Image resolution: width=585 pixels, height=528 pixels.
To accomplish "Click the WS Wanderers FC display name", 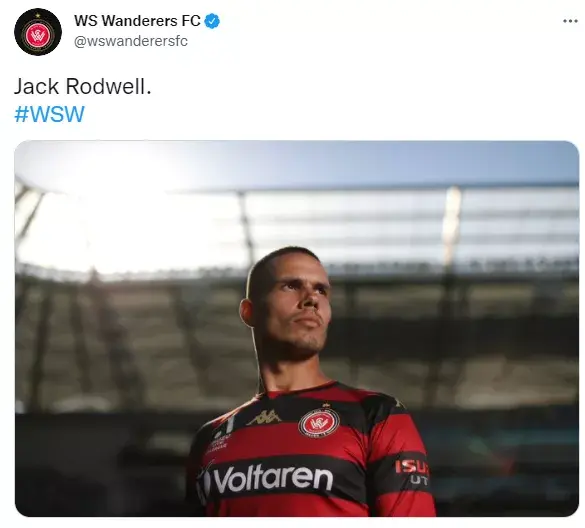I will pyautogui.click(x=137, y=21).
